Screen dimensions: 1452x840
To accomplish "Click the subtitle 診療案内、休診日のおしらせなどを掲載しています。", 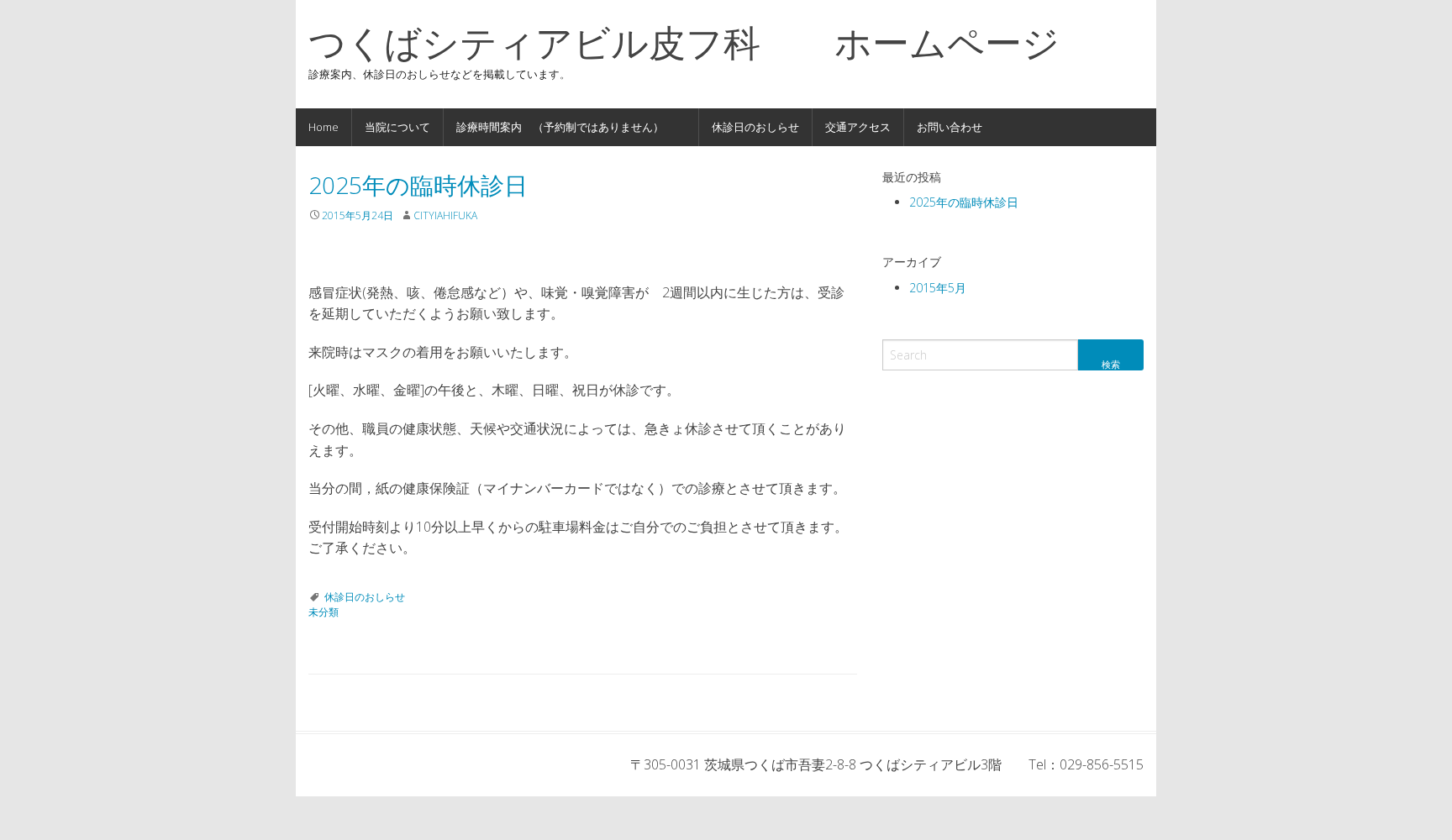I will pos(437,74).
